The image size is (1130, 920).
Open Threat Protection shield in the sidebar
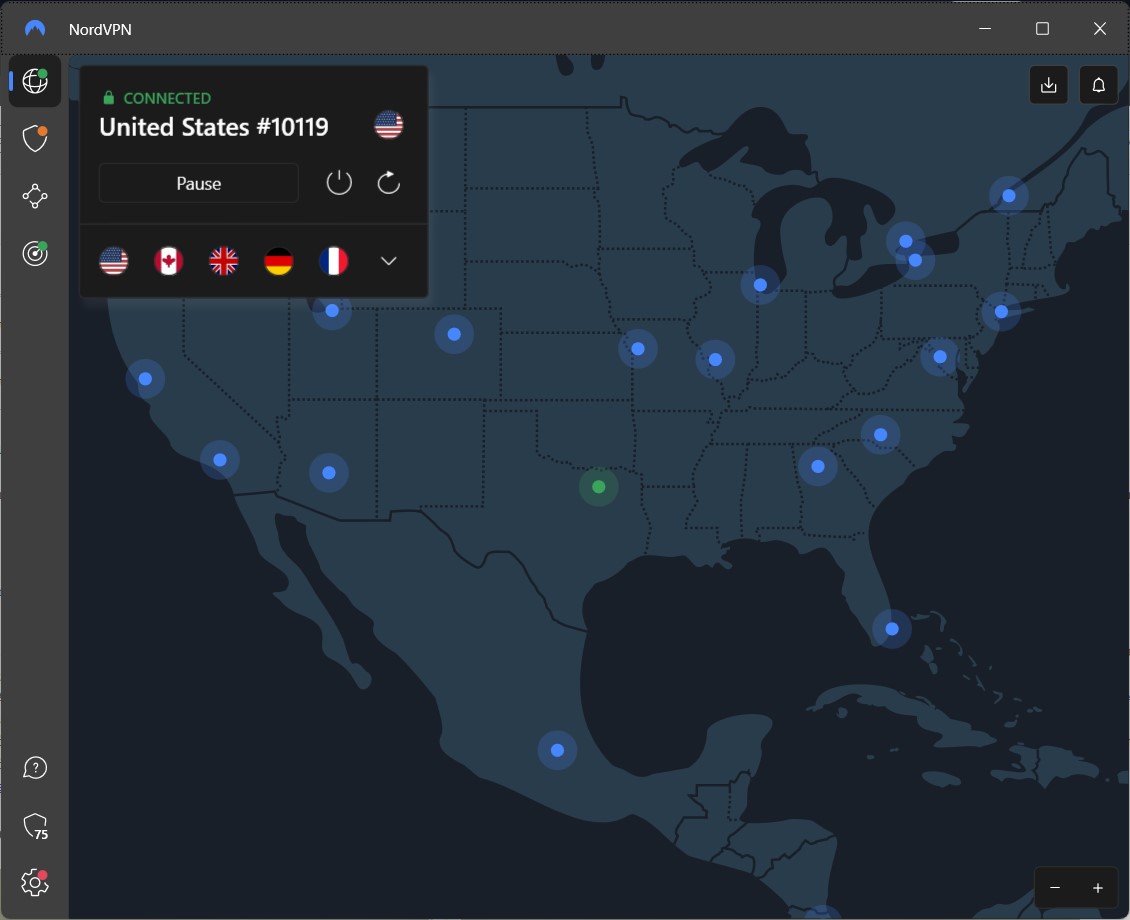click(35, 138)
